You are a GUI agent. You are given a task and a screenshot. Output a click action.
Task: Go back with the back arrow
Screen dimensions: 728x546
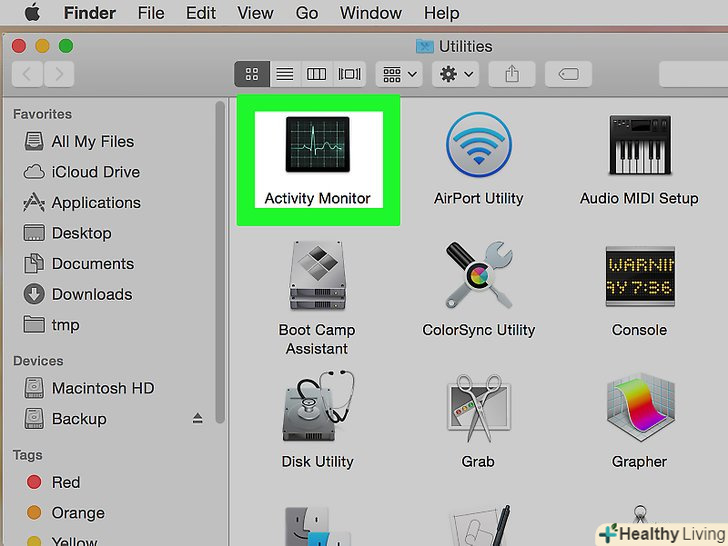(x=27, y=74)
